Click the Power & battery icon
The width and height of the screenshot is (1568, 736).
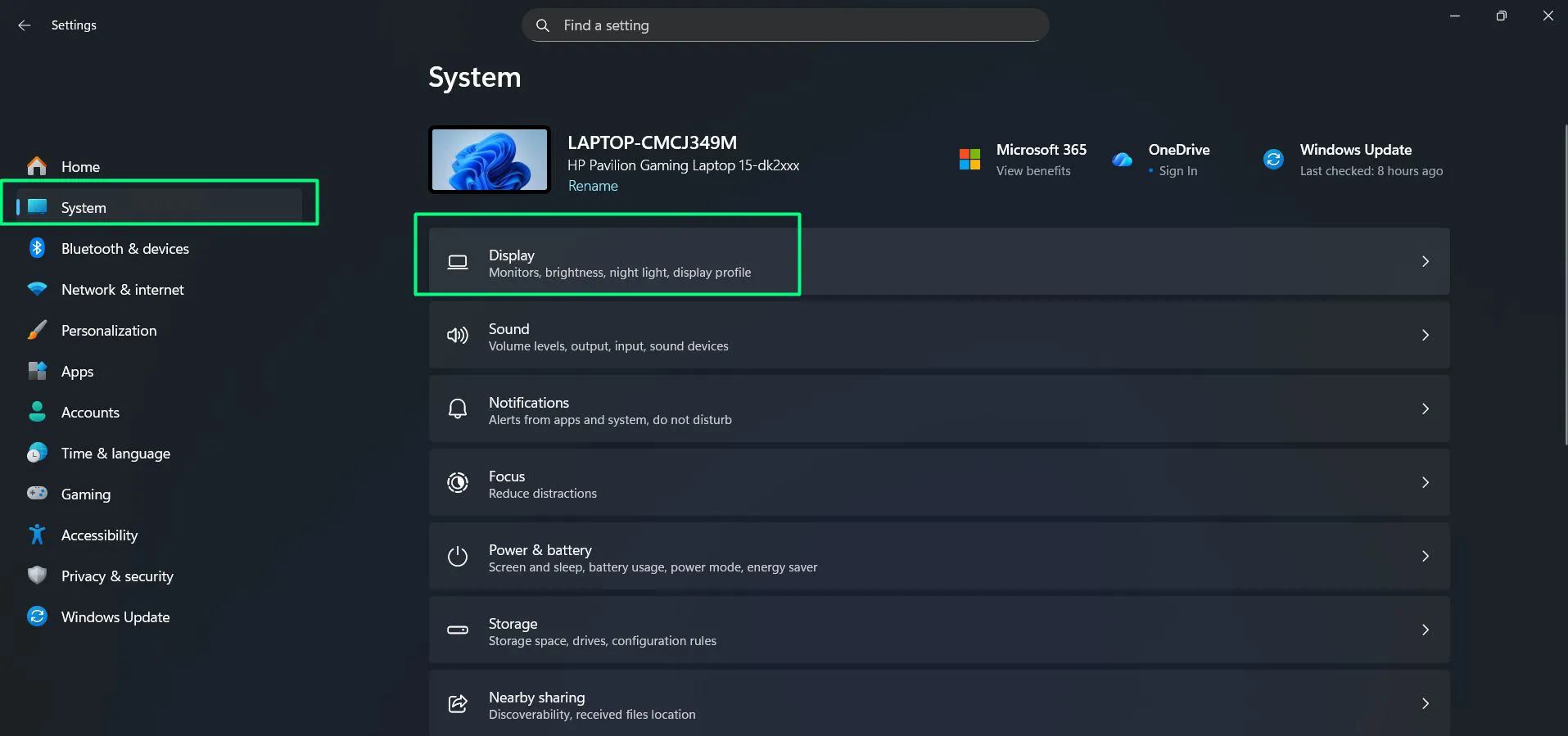click(458, 557)
